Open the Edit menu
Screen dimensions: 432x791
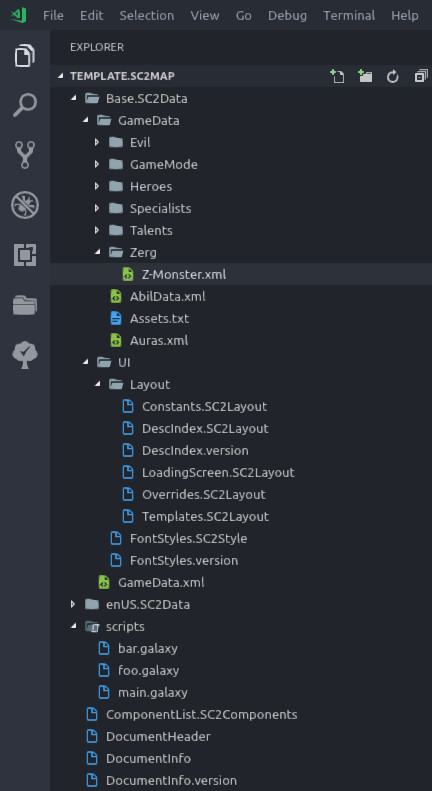(x=91, y=16)
